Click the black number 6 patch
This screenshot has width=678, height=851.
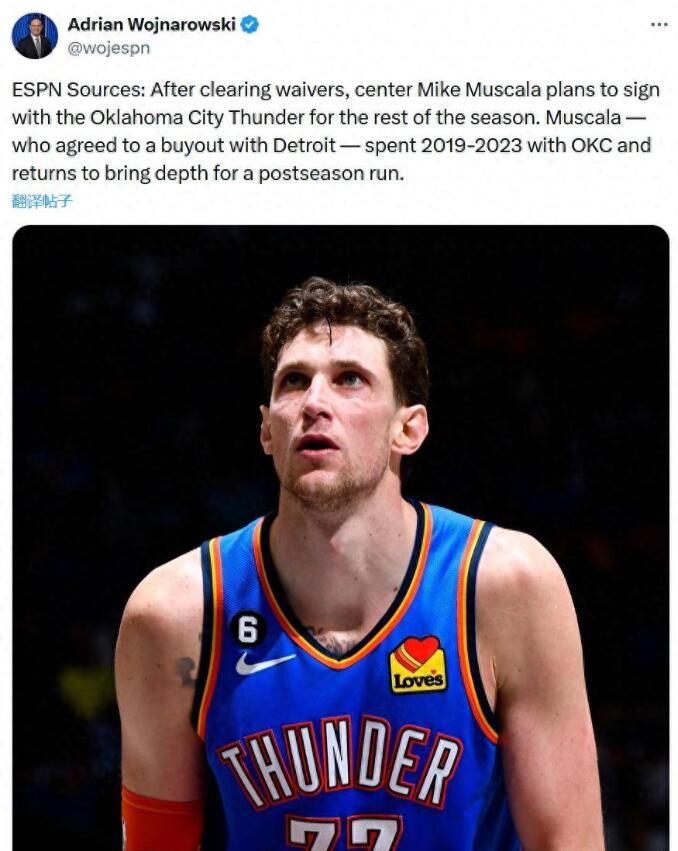248,629
